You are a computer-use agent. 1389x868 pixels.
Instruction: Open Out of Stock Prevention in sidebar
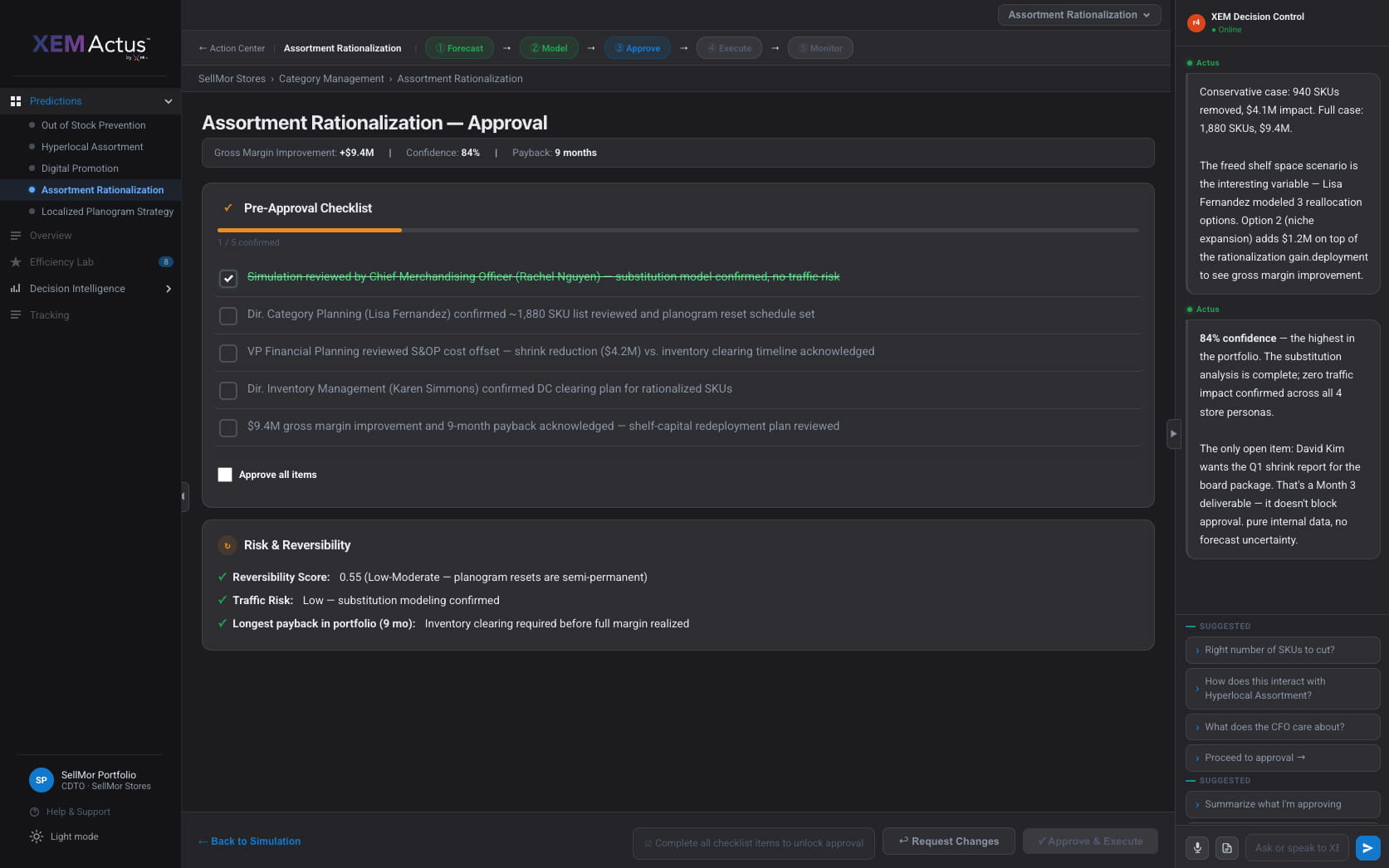pyautogui.click(x=93, y=125)
